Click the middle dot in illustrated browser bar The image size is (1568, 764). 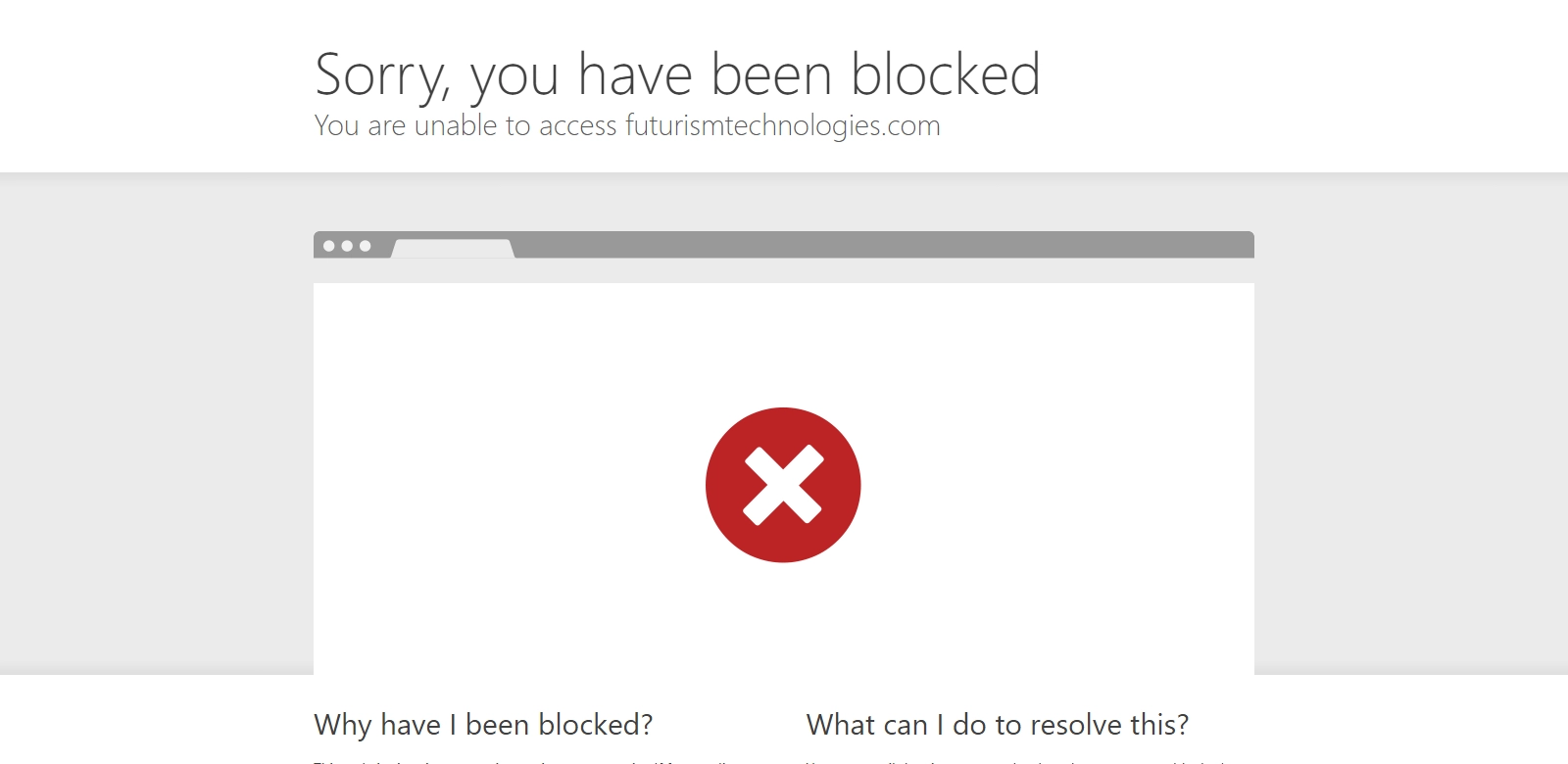tap(347, 246)
